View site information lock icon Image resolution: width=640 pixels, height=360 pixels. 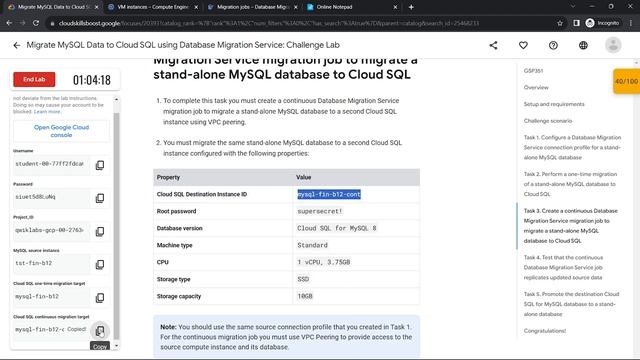pyautogui.click(x=52, y=23)
